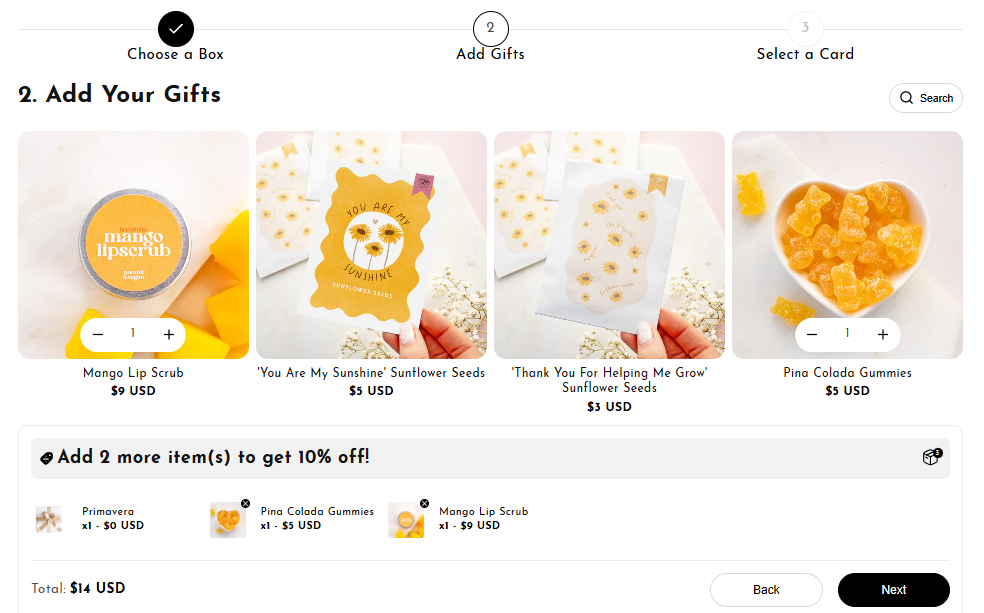The width and height of the screenshot is (984, 613).
Task: Increase Mango Lip Scrub quantity with plus
Action: pyautogui.click(x=169, y=335)
